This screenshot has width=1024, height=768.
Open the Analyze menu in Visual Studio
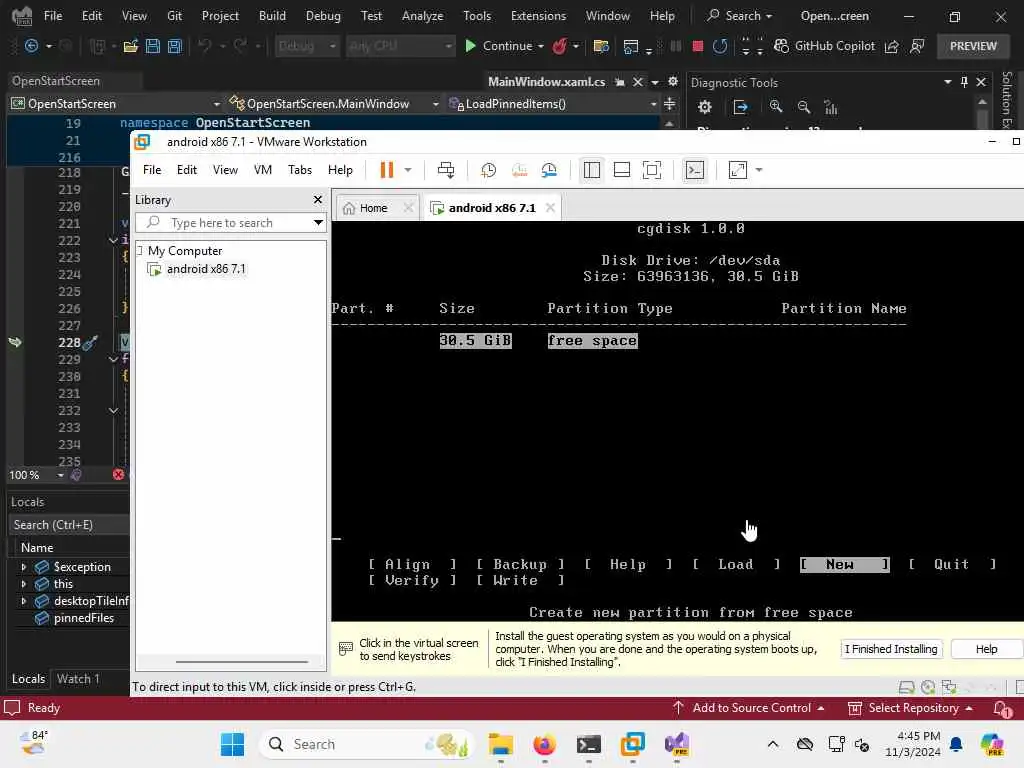pyautogui.click(x=423, y=16)
